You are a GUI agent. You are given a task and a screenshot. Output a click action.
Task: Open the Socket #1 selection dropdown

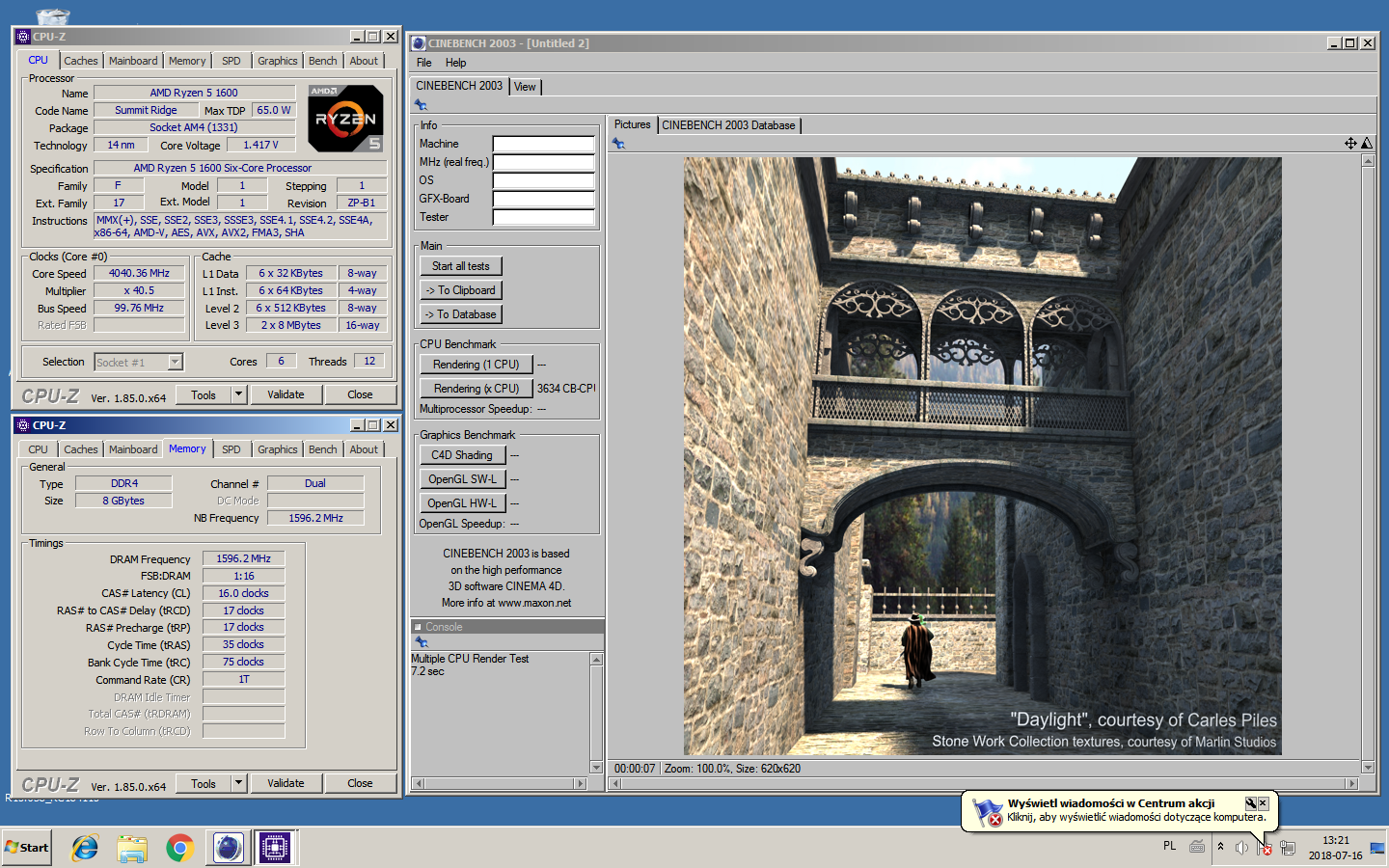click(x=175, y=363)
